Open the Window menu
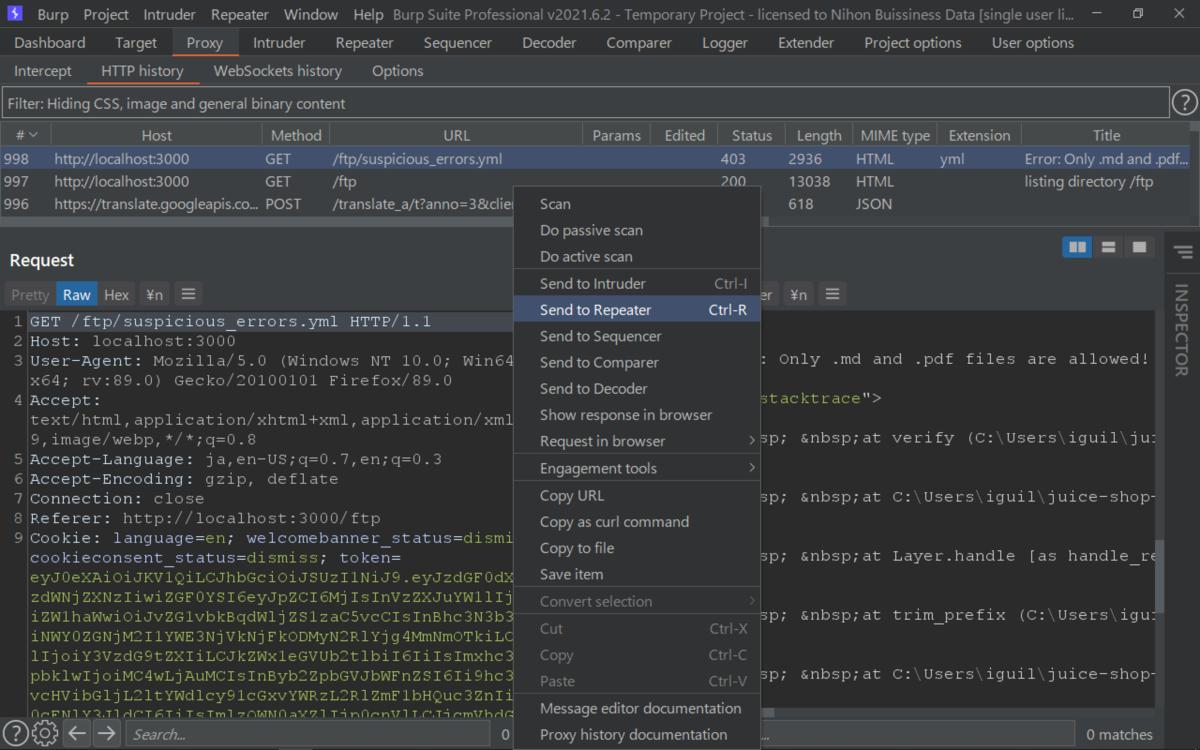 (x=311, y=14)
